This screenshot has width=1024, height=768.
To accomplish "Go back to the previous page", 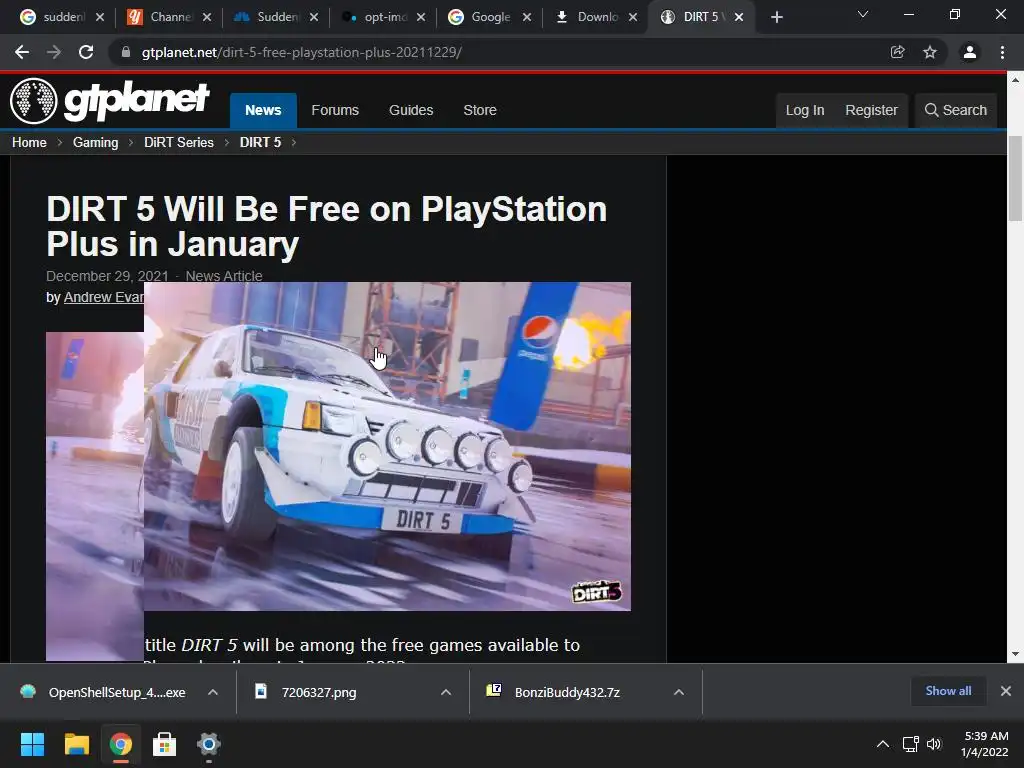I will pos(22,52).
